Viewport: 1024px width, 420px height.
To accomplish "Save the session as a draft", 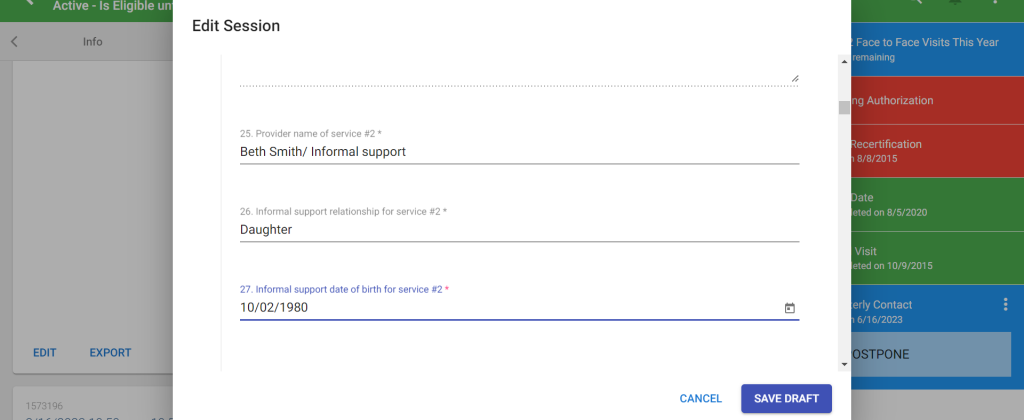I will (786, 398).
